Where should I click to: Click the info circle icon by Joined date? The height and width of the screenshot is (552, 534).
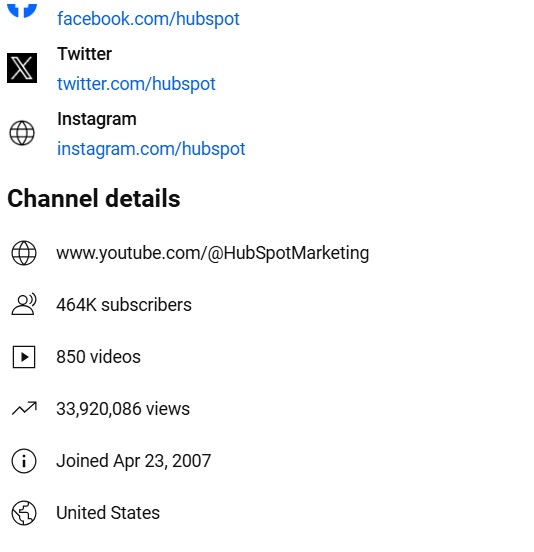[x=24, y=461]
